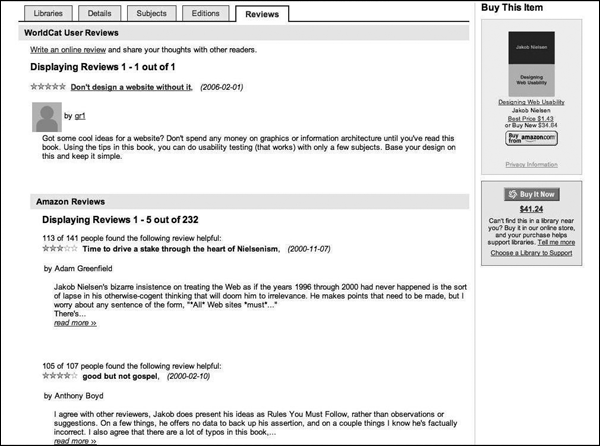This screenshot has width=600, height=446.
Task: Click stars beside 'good but not gospel' review
Action: 56,375
